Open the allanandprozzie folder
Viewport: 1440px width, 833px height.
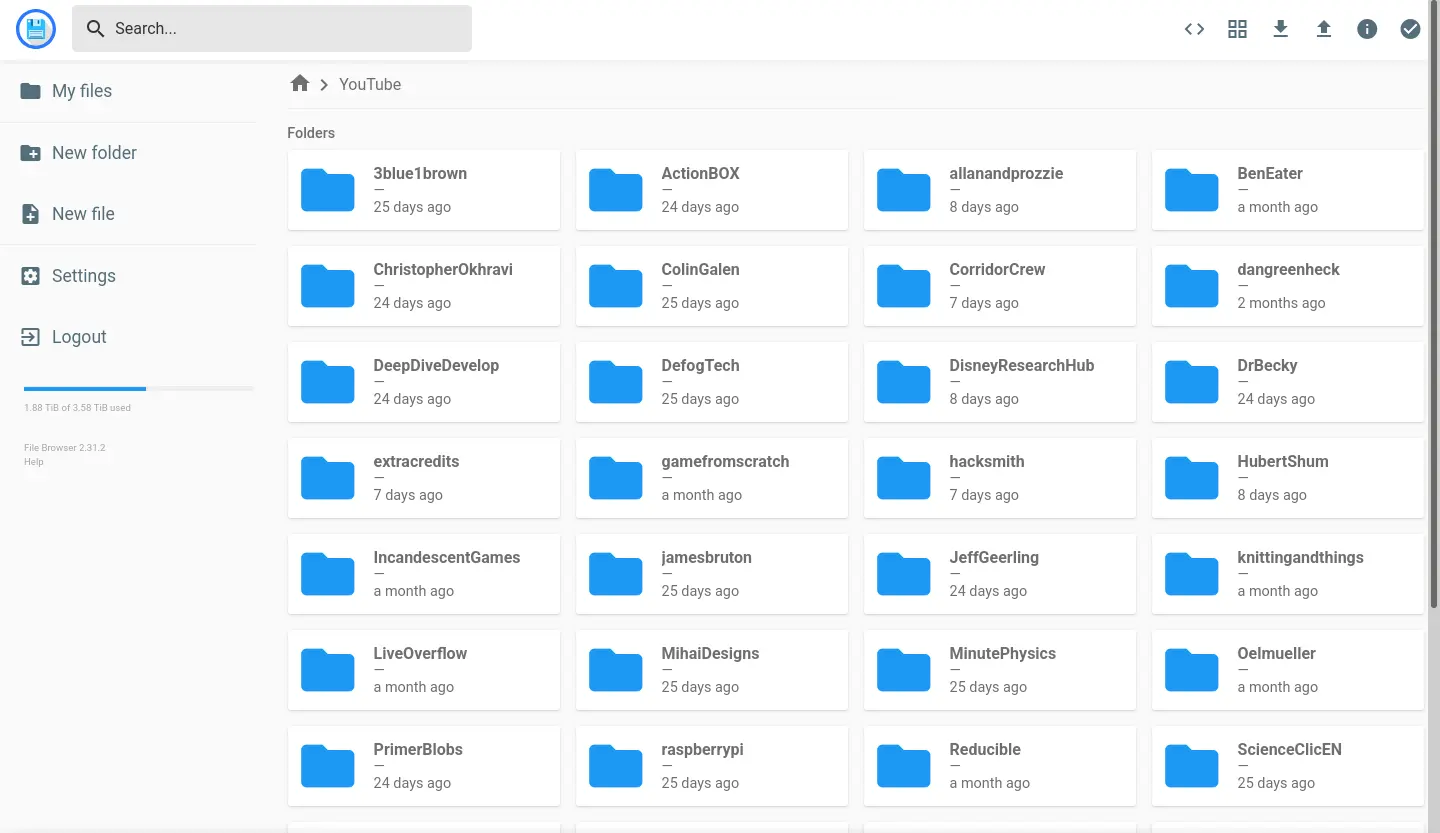[1000, 190]
